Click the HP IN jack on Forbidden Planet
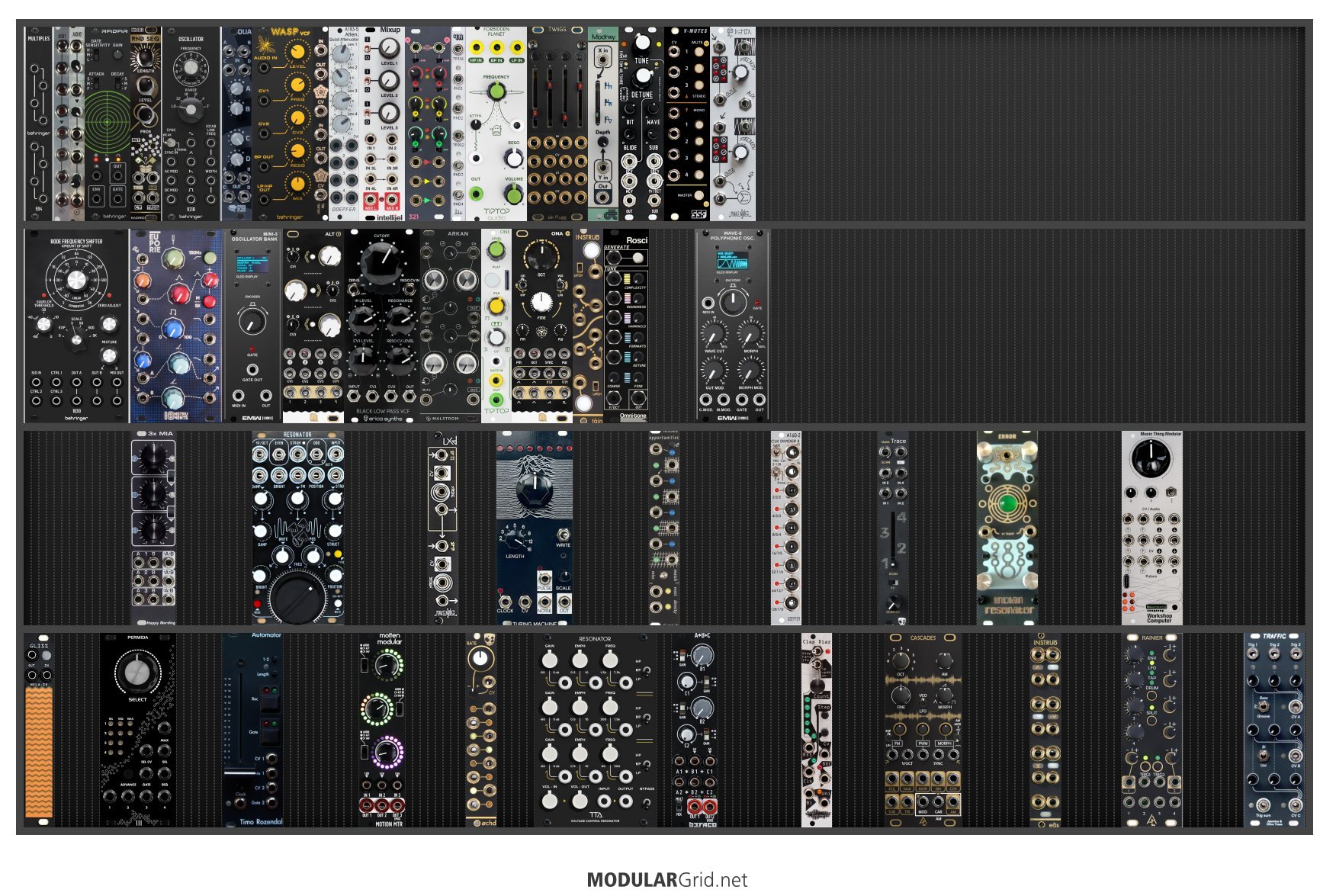Viewport: 1336px width, 896px height. point(476,49)
